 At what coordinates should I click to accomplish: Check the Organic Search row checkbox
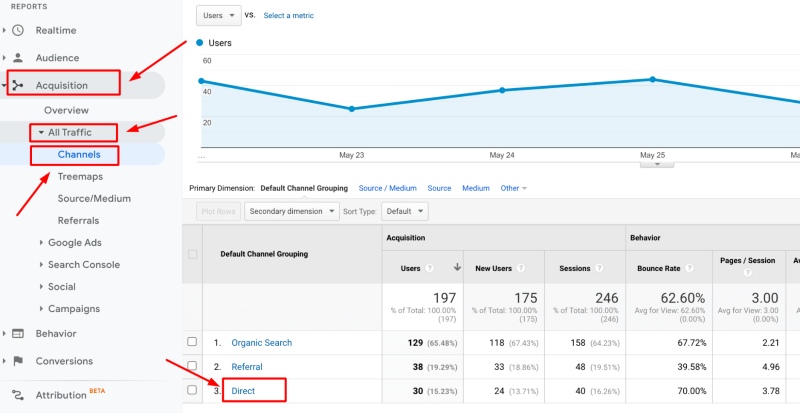tap(192, 342)
